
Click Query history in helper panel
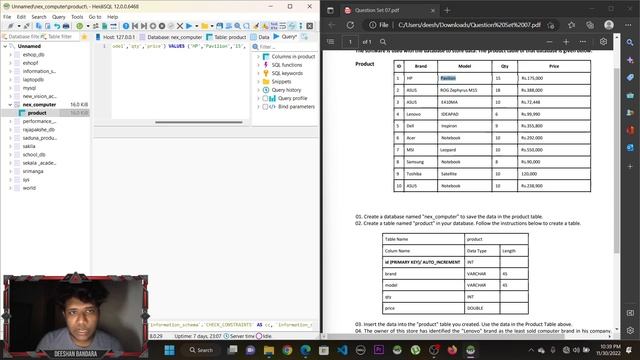pyautogui.click(x=286, y=90)
